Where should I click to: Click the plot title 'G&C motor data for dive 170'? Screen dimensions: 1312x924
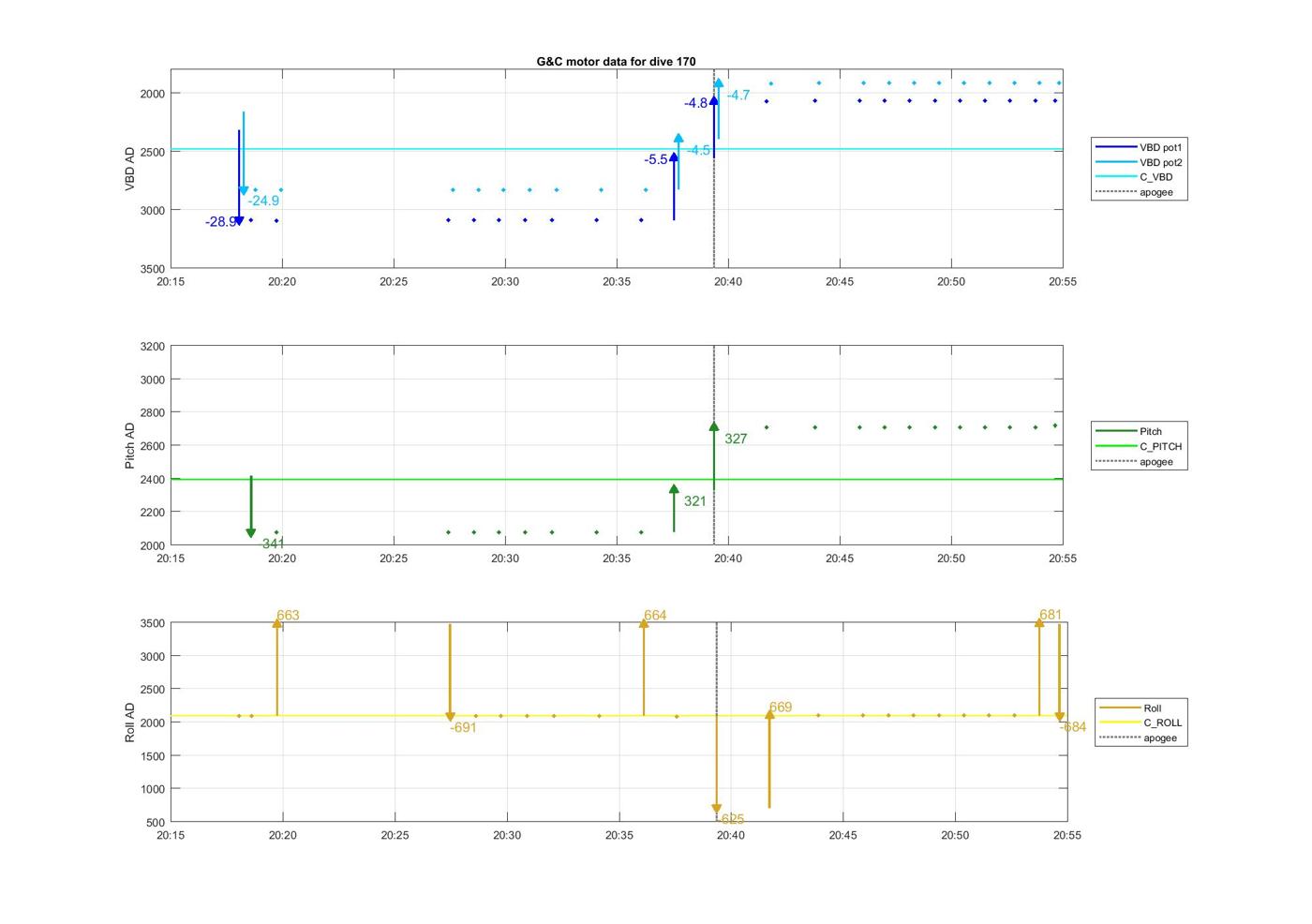pos(616,61)
